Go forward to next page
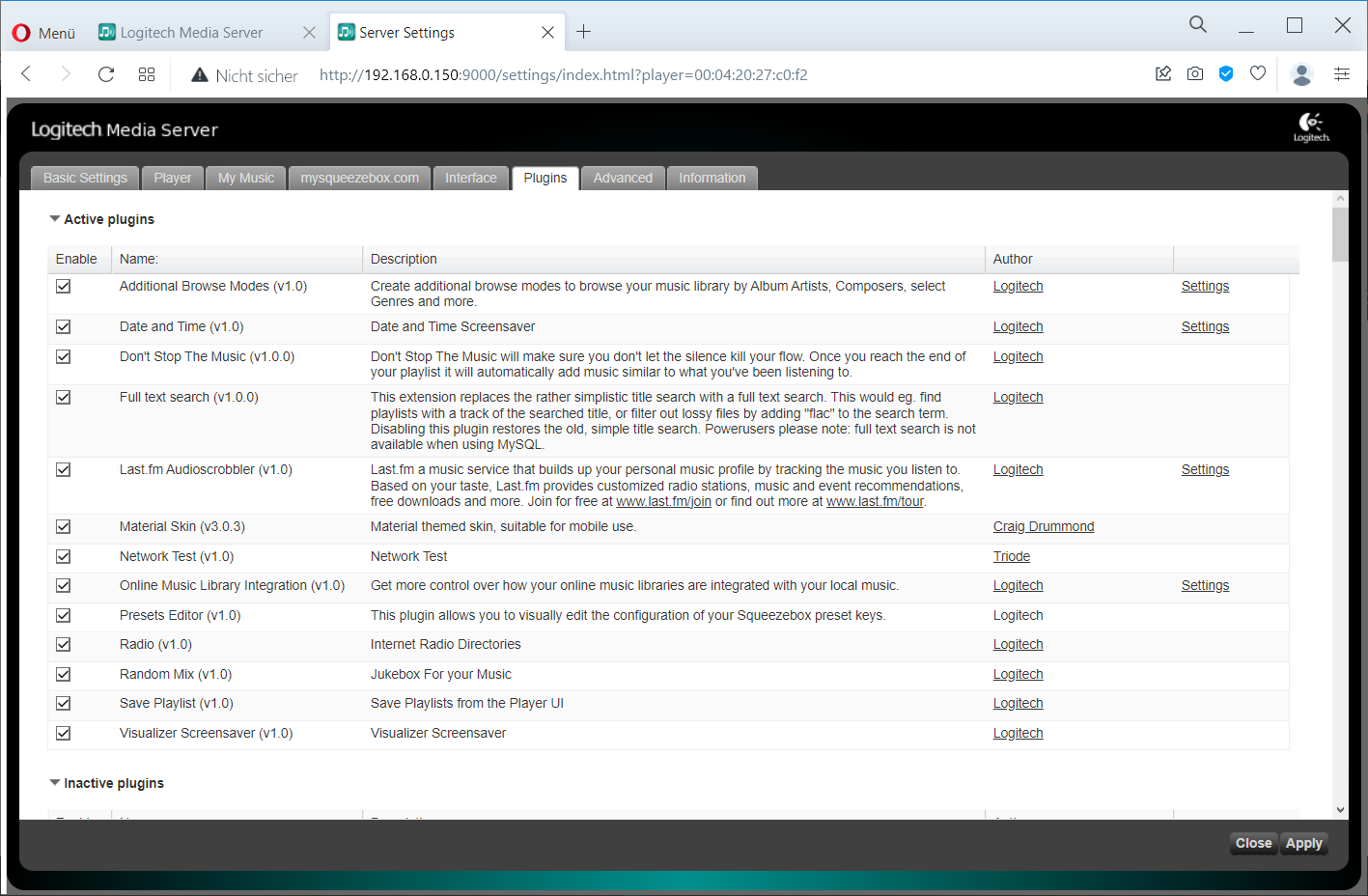Image resolution: width=1368 pixels, height=896 pixels. pyautogui.click(x=66, y=74)
